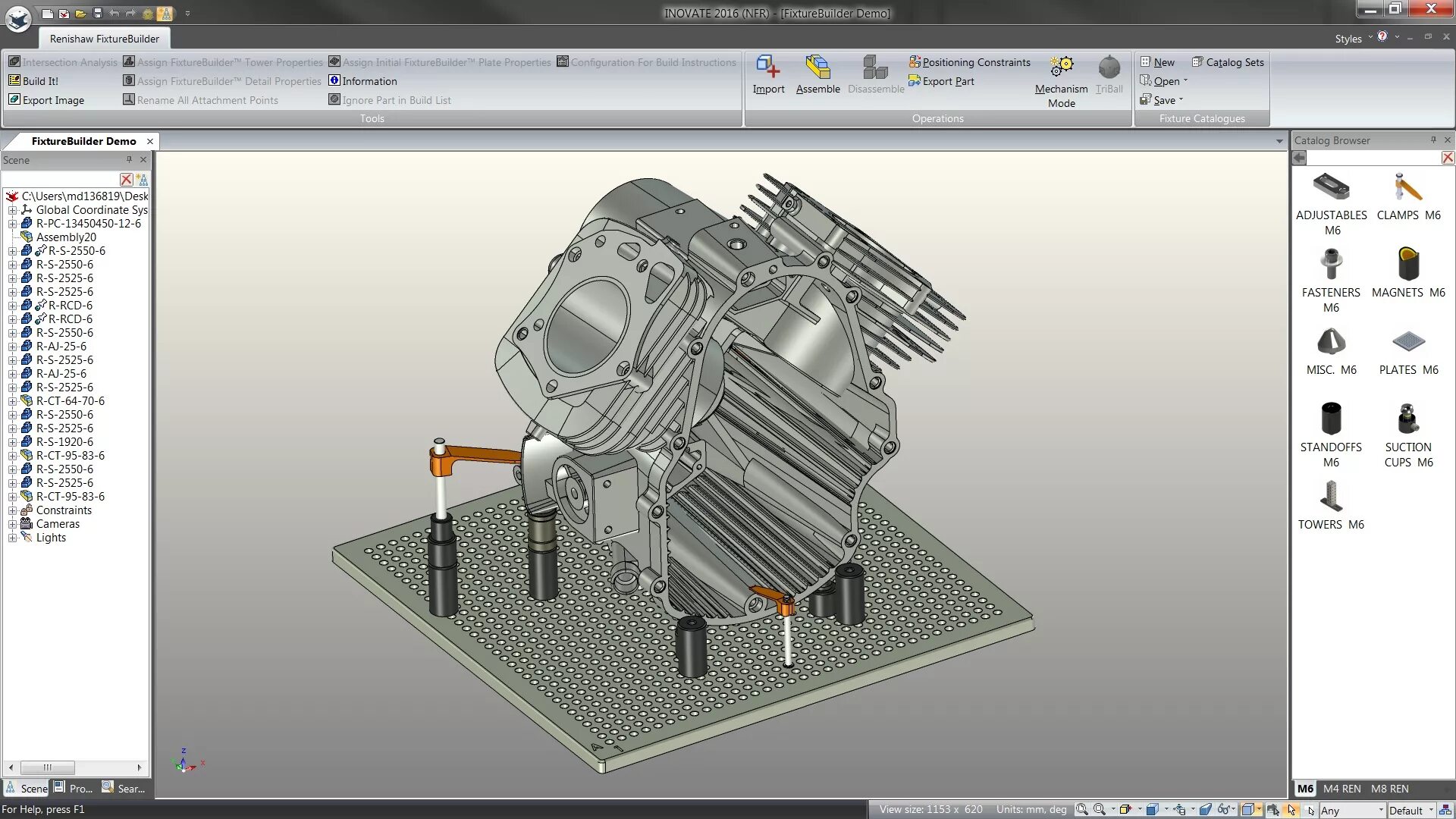1456x819 pixels.
Task: Switch to the M8 REN catalog tab
Action: [1389, 789]
